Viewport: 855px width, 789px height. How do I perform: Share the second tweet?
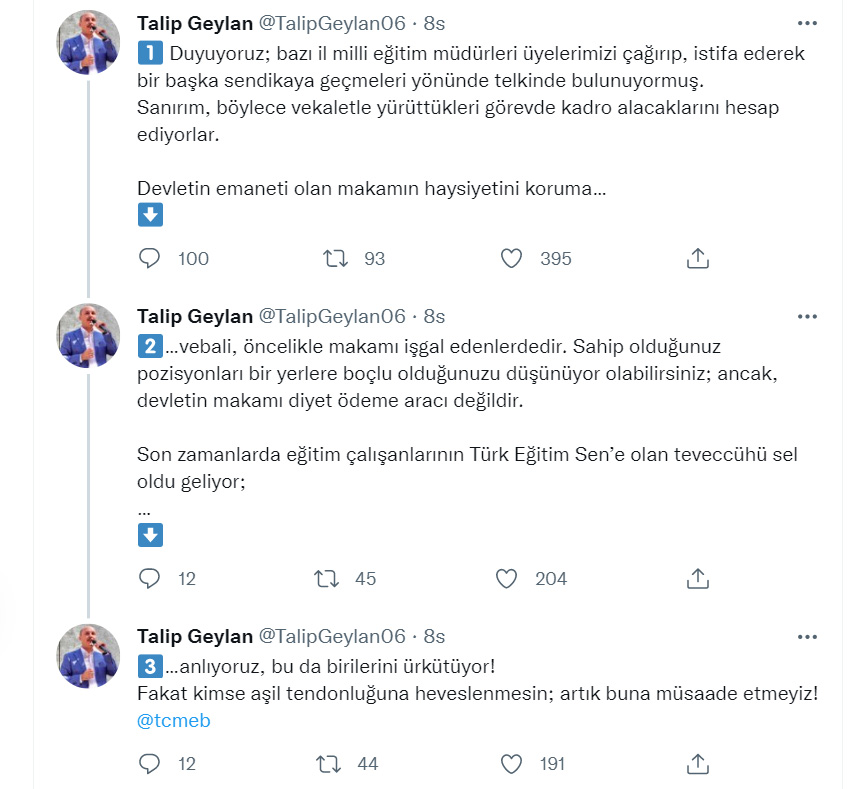pos(698,578)
